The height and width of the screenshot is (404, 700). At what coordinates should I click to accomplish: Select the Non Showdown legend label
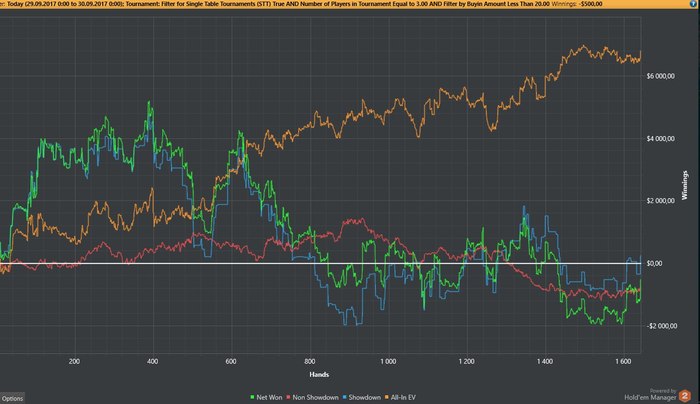(x=315, y=397)
